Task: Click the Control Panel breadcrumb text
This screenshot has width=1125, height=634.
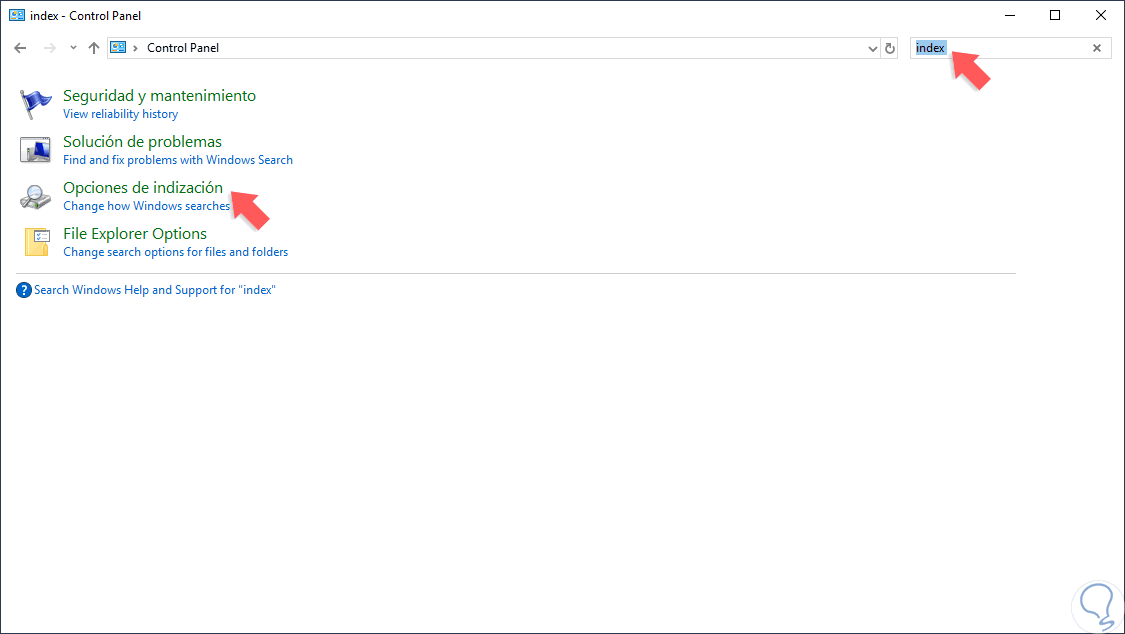Action: 183,48
